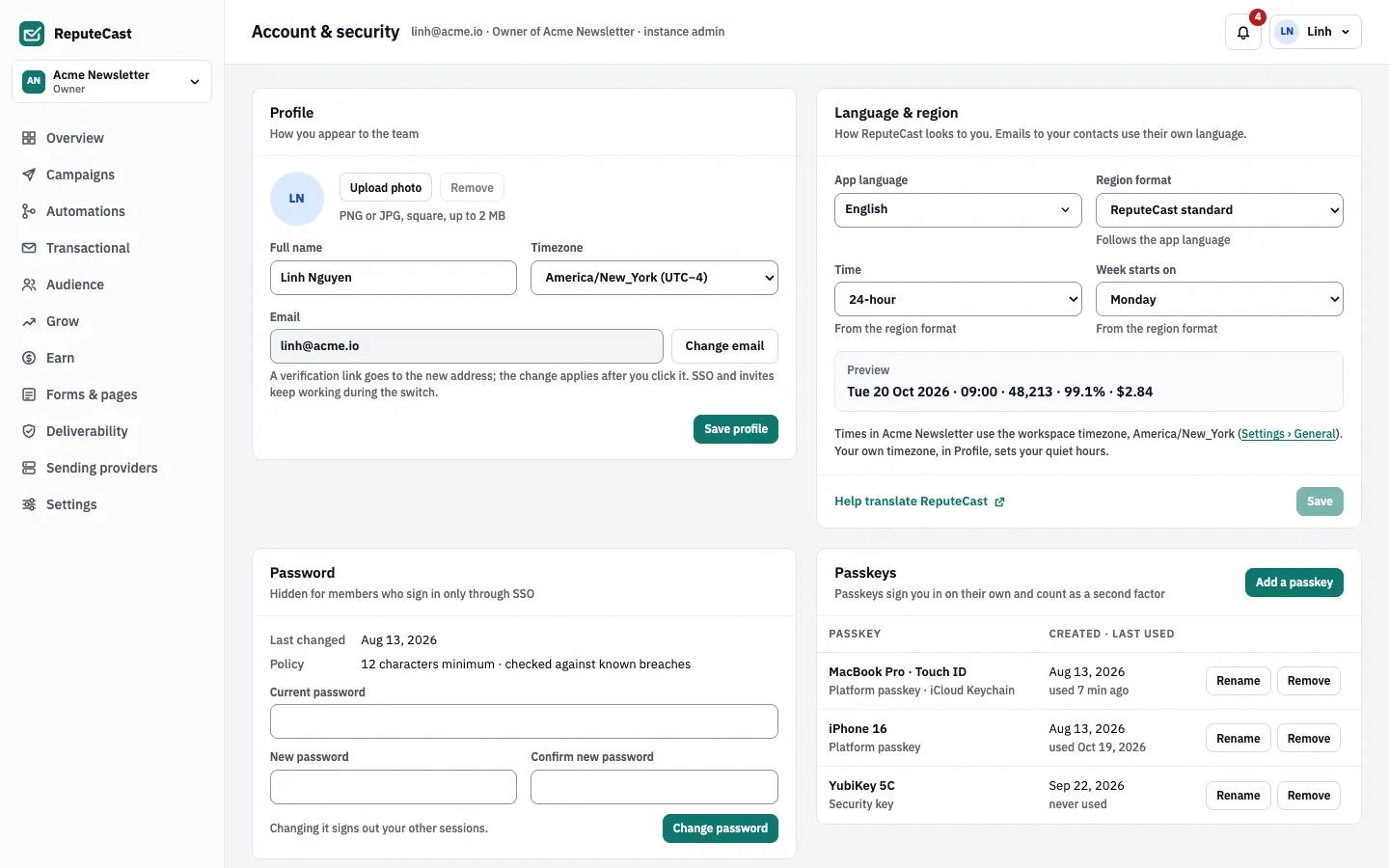Click the Change password button
1389x868 pixels.
click(721, 828)
